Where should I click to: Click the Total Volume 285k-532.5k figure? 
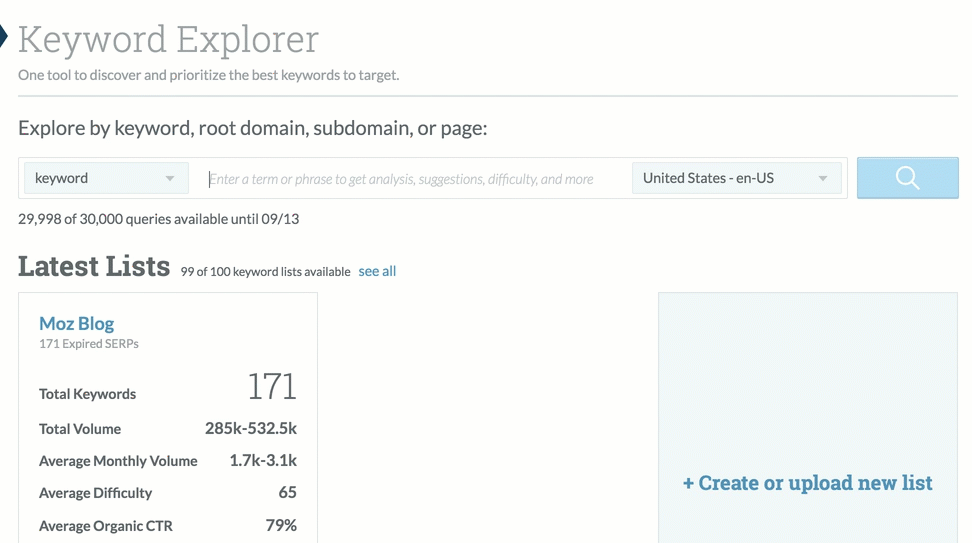(251, 429)
